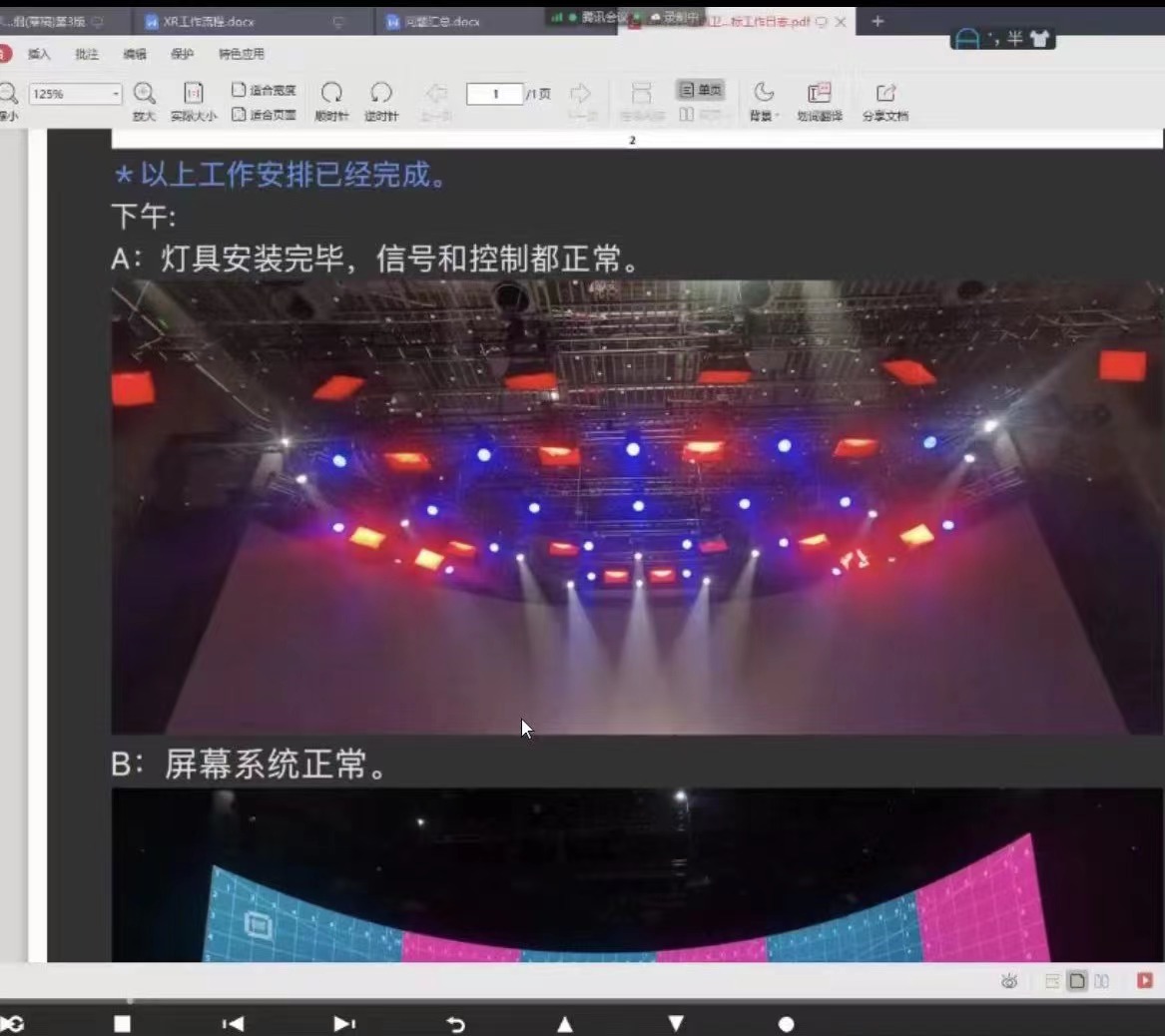Choose fit width option
The width and height of the screenshot is (1165, 1036).
(x=264, y=90)
